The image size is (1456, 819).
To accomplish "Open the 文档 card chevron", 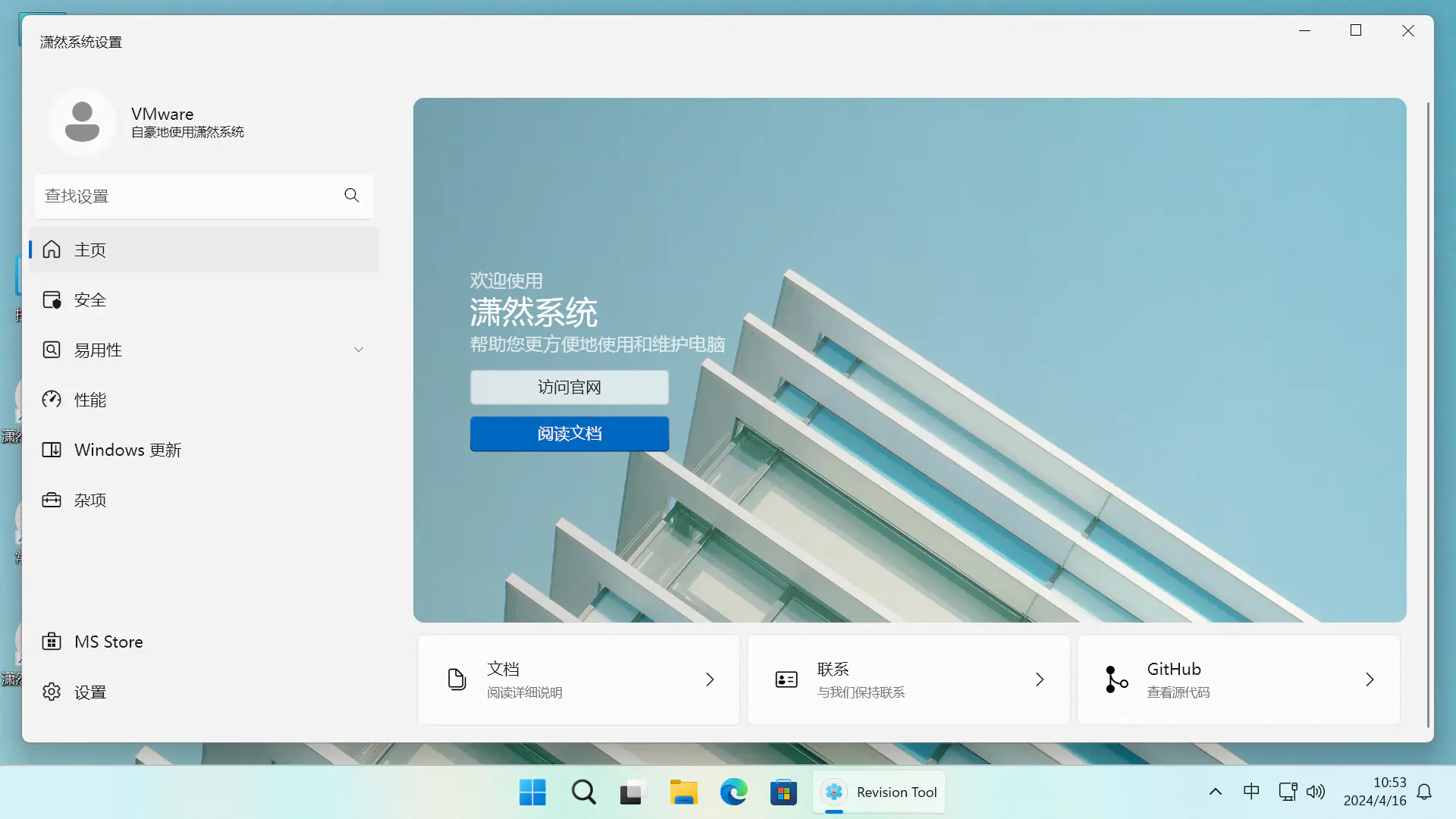I will 710,679.
